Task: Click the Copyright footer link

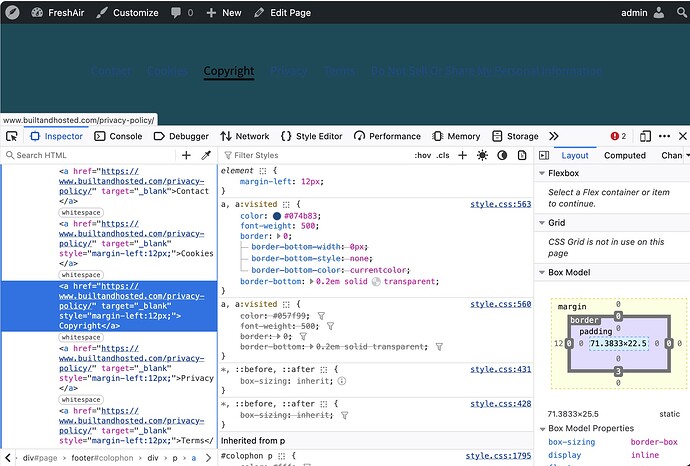Action: tap(229, 71)
